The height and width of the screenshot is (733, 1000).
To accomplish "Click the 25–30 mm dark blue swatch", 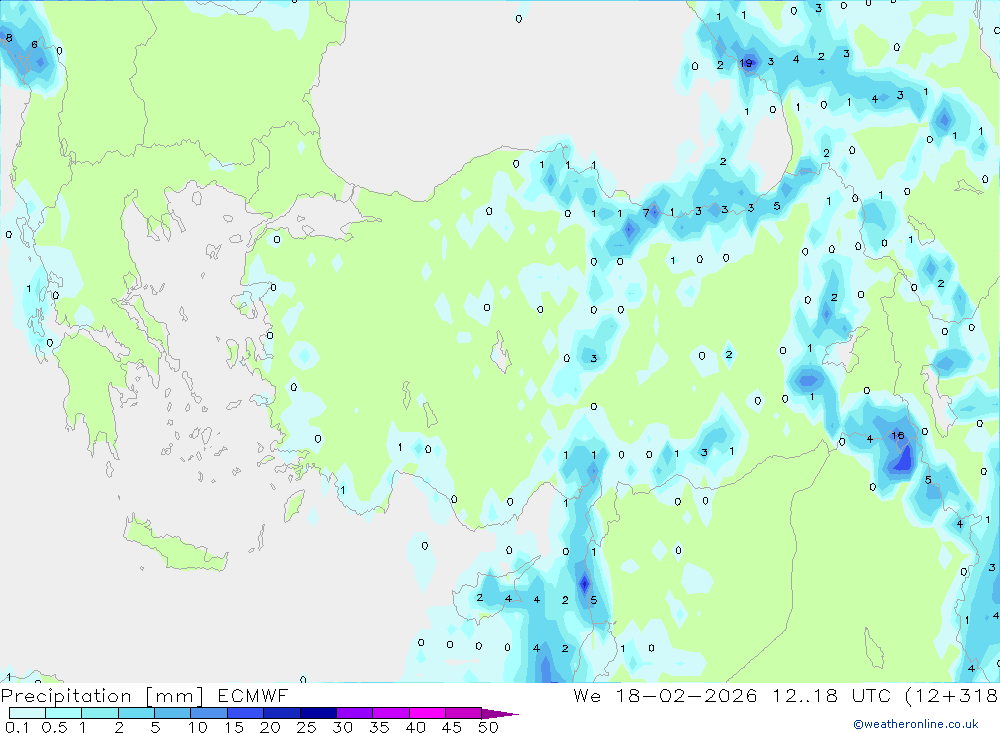I will pyautogui.click(x=318, y=713).
